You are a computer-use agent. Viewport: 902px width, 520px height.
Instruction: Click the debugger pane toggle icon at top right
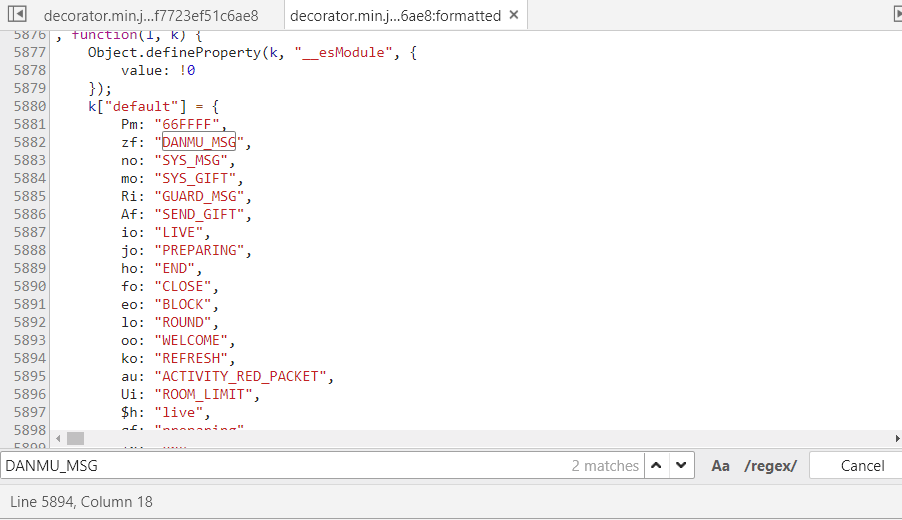click(x=896, y=15)
